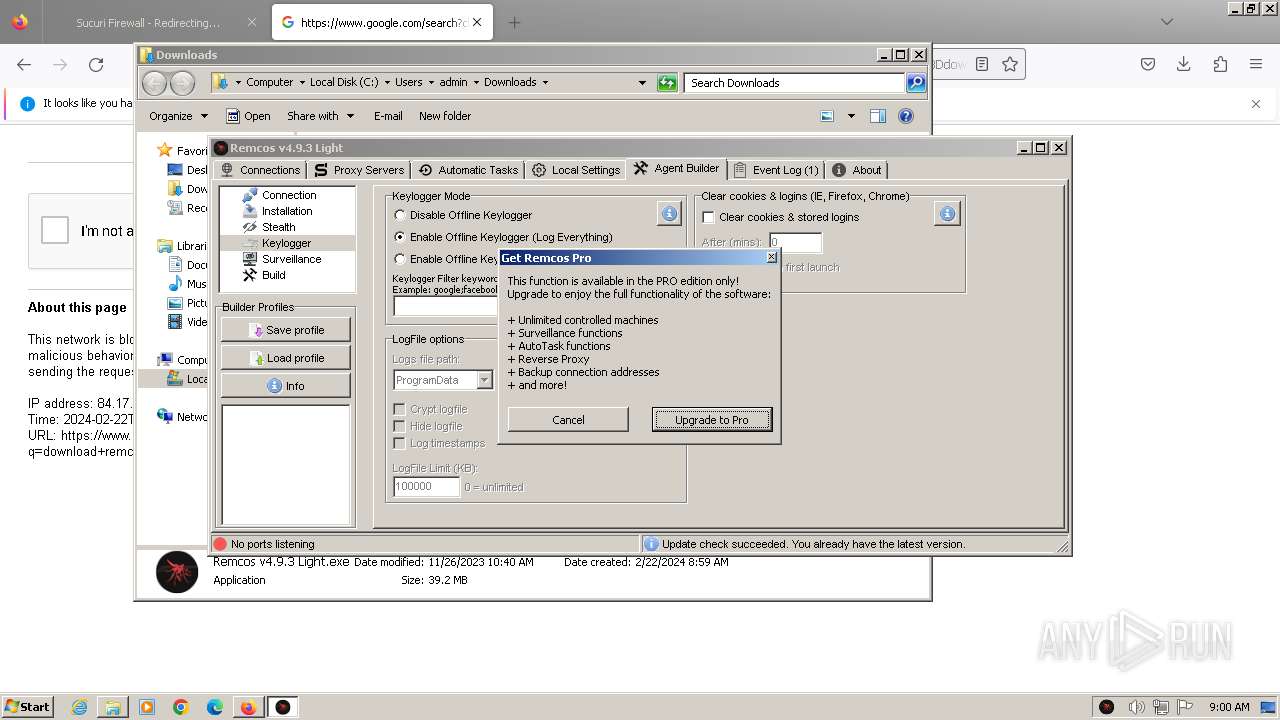The height and width of the screenshot is (720, 1280).
Task: Click Explorer search magnifier button
Action: [x=916, y=83]
